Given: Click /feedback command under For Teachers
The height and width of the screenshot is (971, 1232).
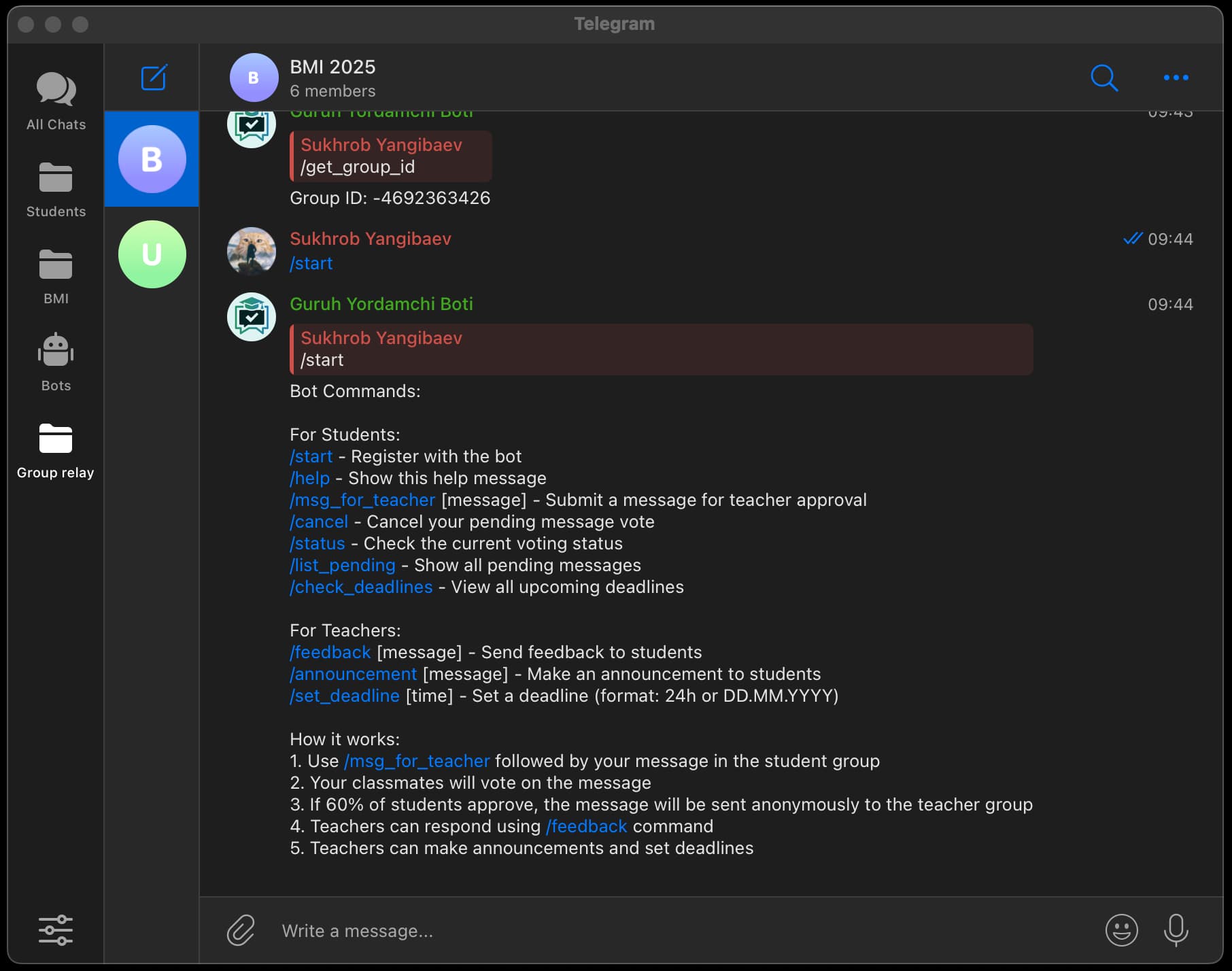Looking at the screenshot, I should (x=330, y=652).
